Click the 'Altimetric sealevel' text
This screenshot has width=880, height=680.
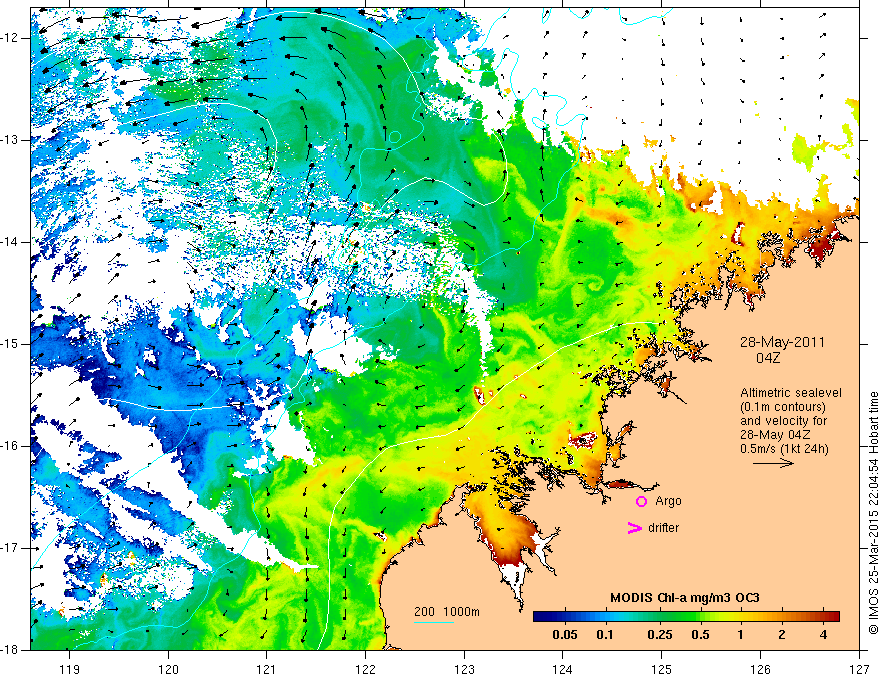pyautogui.click(x=791, y=393)
